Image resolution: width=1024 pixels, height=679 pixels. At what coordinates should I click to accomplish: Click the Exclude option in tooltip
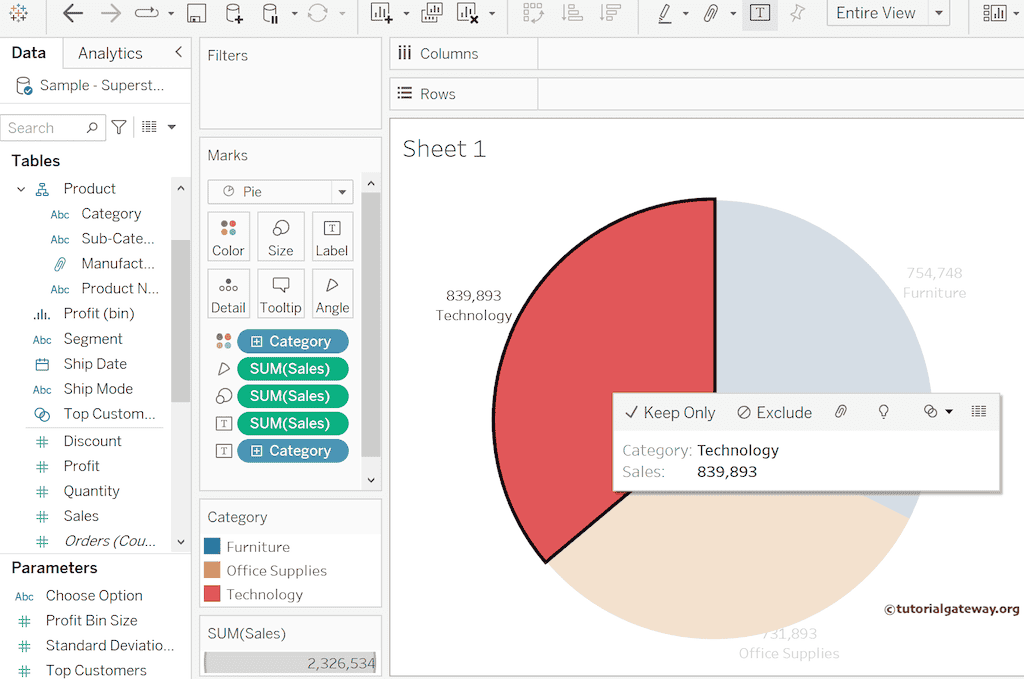(x=774, y=412)
